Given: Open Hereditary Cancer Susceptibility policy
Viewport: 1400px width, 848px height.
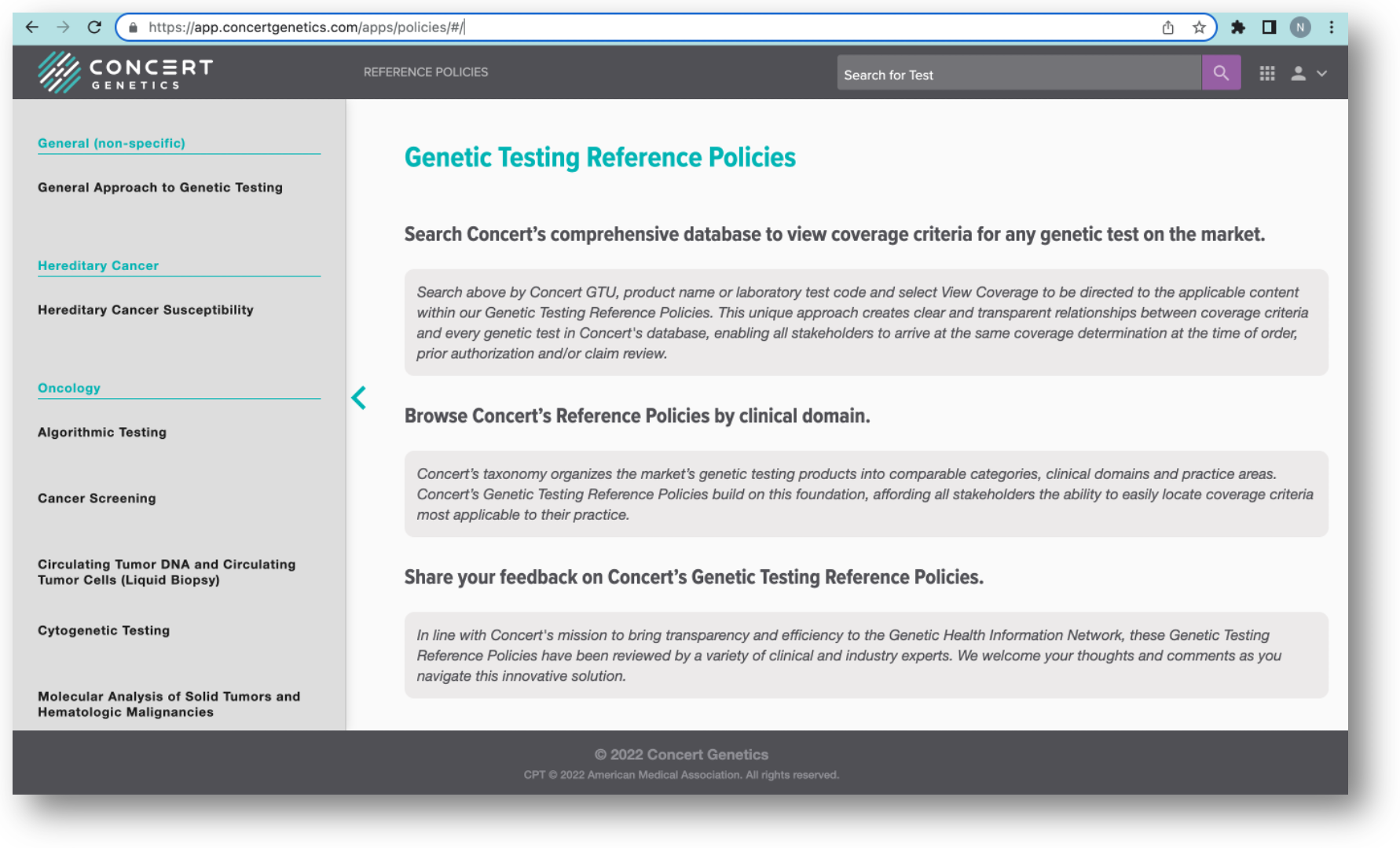Looking at the screenshot, I should tap(145, 309).
